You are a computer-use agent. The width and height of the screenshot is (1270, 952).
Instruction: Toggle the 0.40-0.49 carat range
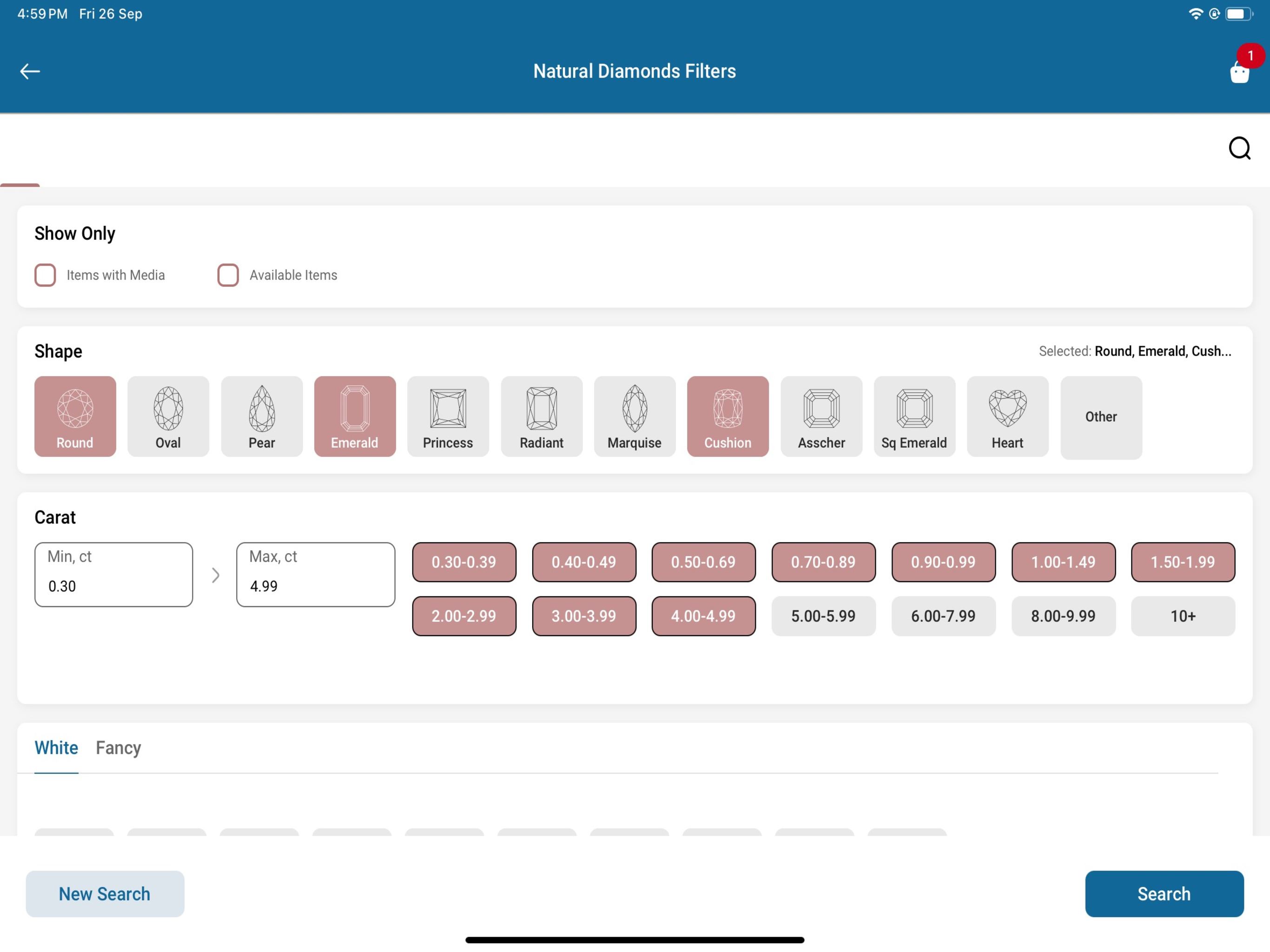tap(584, 562)
